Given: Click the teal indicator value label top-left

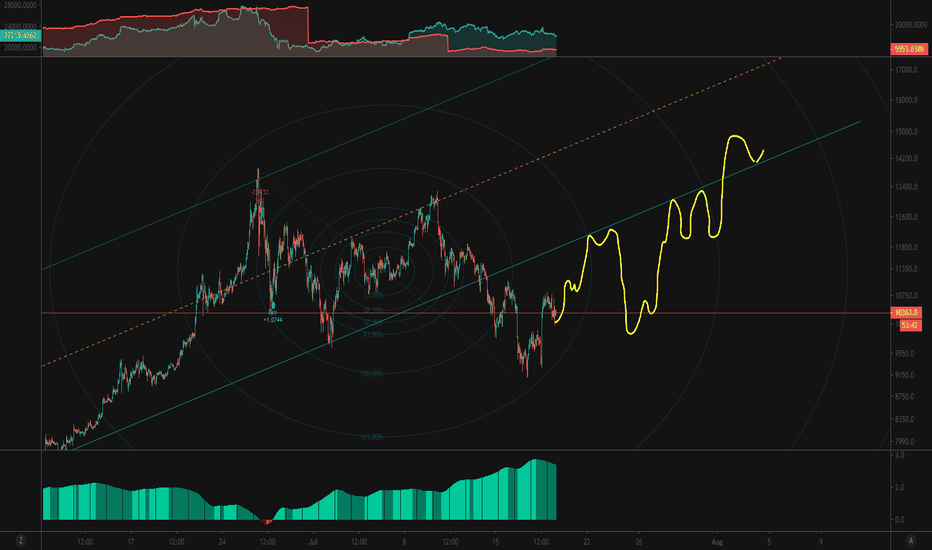Looking at the screenshot, I should click(21, 35).
